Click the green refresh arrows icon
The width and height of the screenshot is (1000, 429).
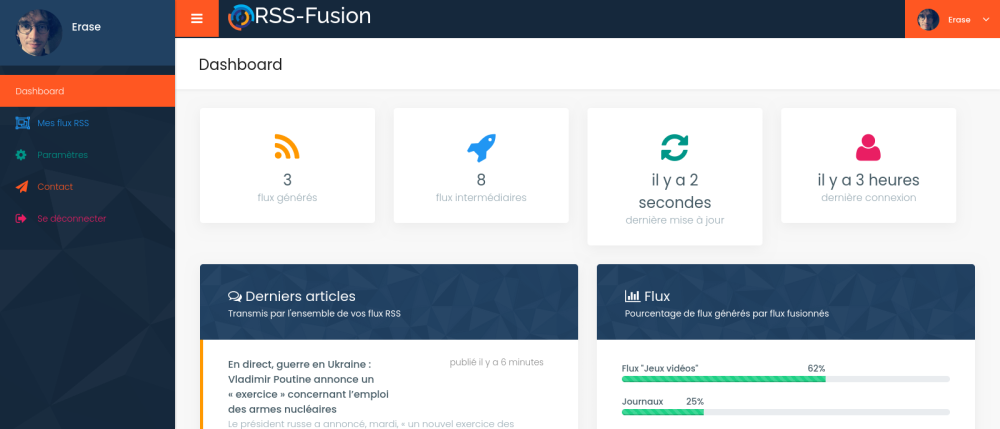[675, 147]
